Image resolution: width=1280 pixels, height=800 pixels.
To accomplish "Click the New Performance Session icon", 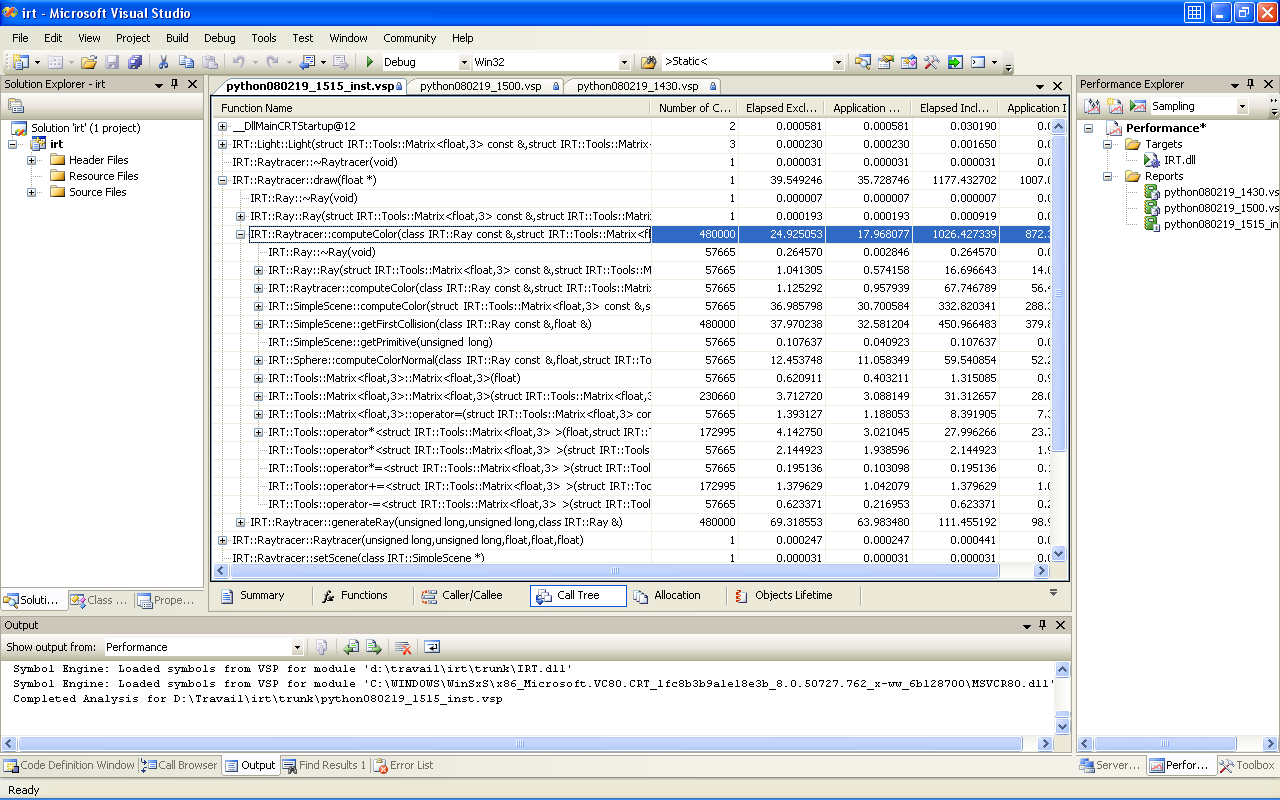I will [1115, 106].
